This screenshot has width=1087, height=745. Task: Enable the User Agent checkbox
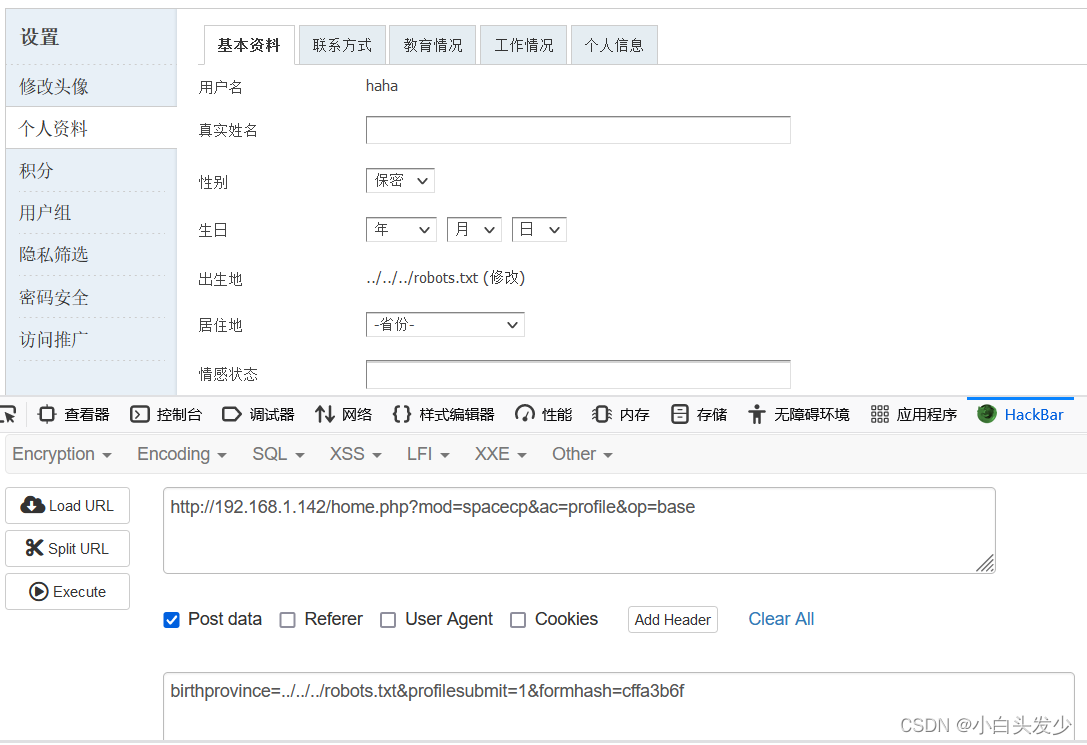[388, 620]
